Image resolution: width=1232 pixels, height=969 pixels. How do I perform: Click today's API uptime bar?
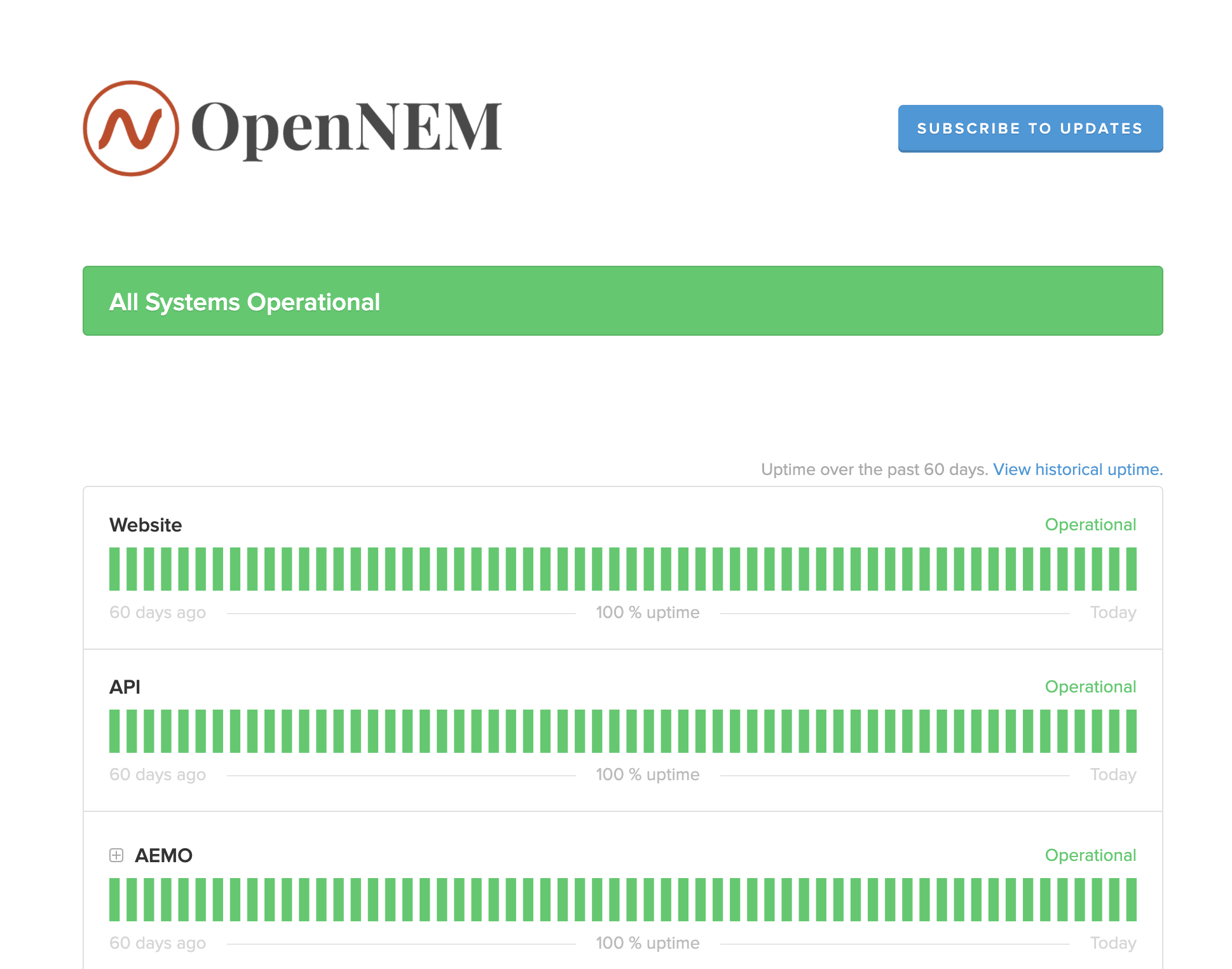pyautogui.click(x=1132, y=731)
